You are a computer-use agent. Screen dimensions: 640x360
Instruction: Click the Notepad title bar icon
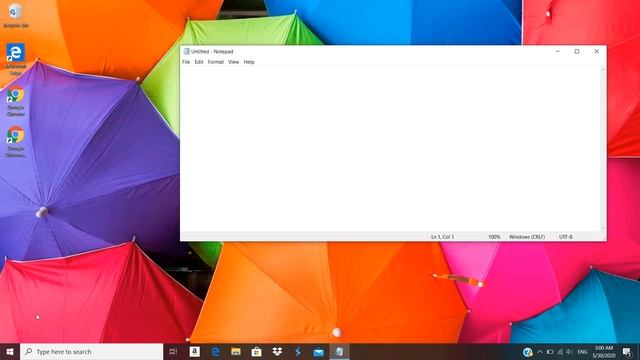(187, 51)
